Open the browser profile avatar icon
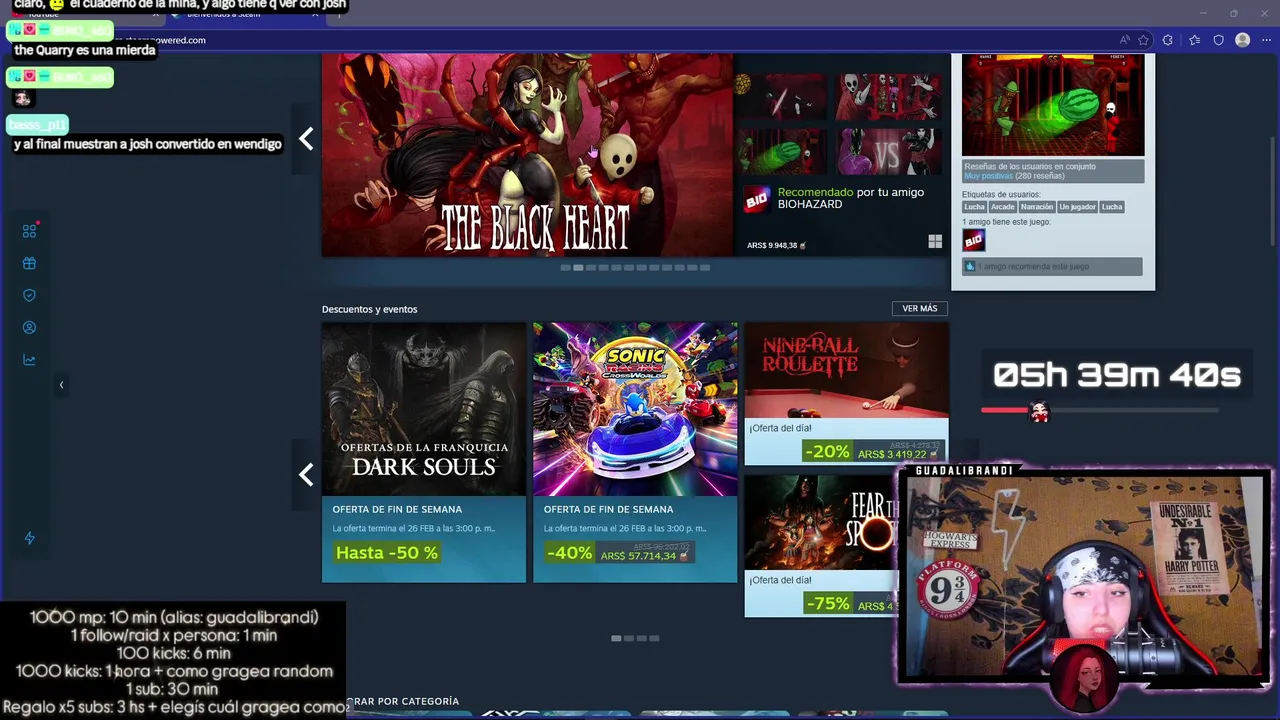 (x=1243, y=40)
